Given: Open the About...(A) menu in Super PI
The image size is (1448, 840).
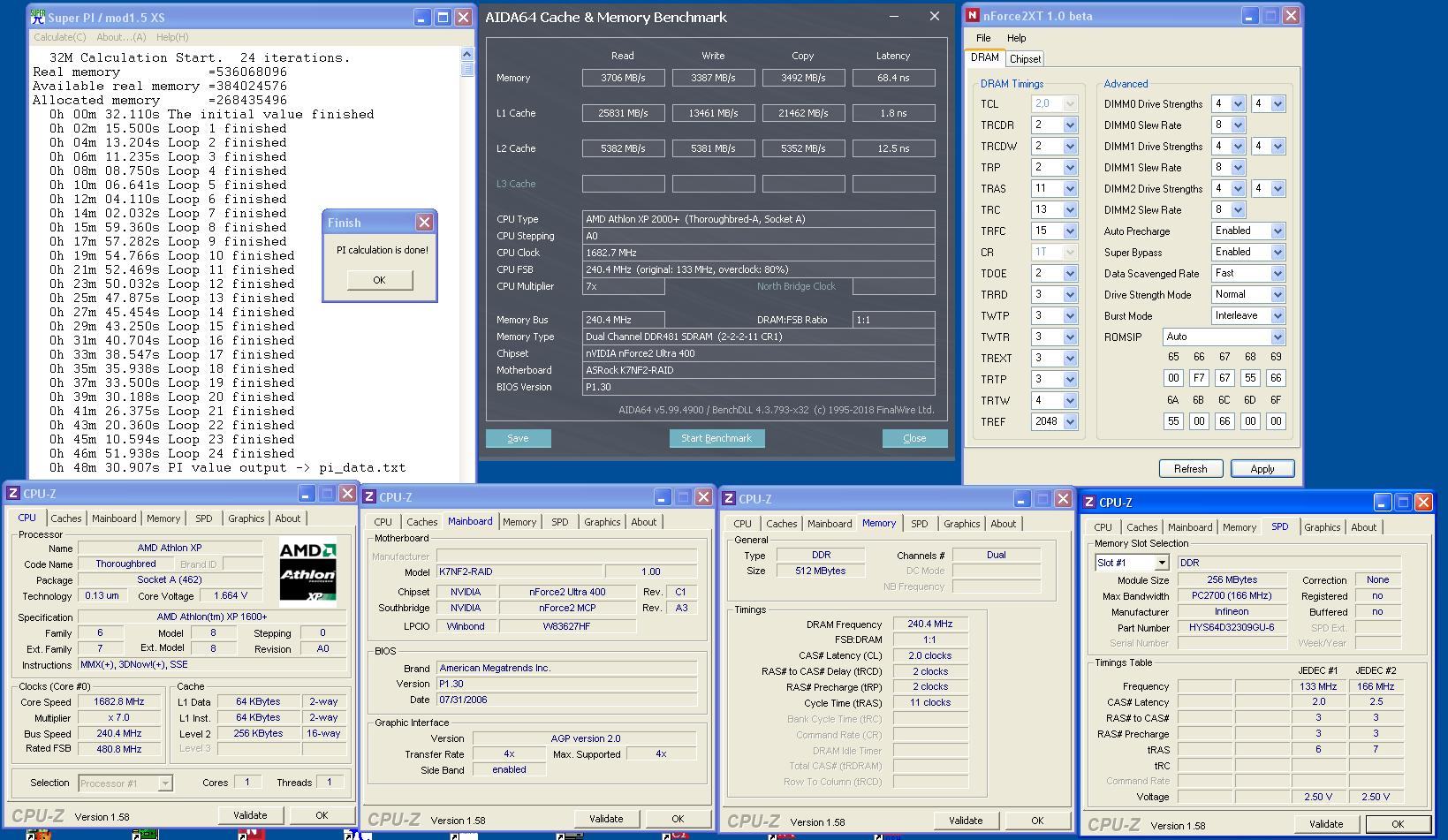Looking at the screenshot, I should (121, 37).
